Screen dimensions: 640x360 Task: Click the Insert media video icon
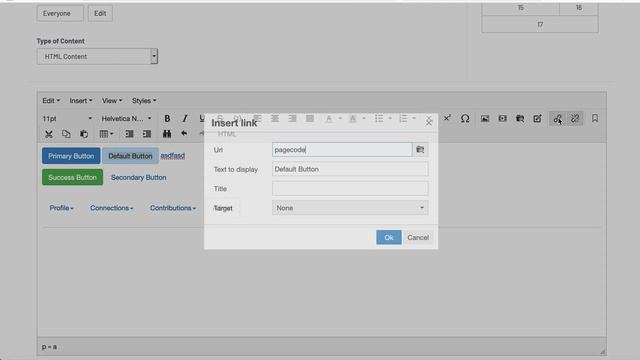[x=502, y=118]
